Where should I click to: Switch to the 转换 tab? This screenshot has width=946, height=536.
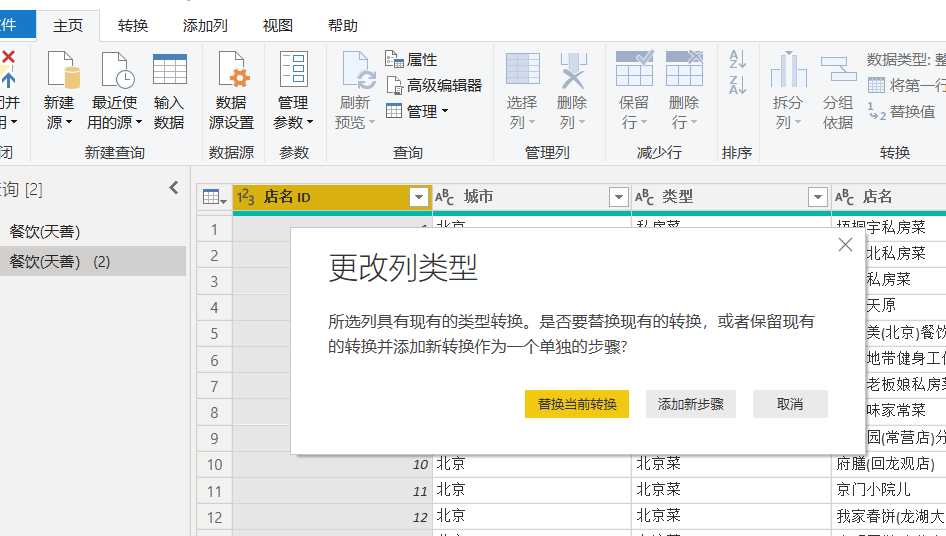coord(133,26)
